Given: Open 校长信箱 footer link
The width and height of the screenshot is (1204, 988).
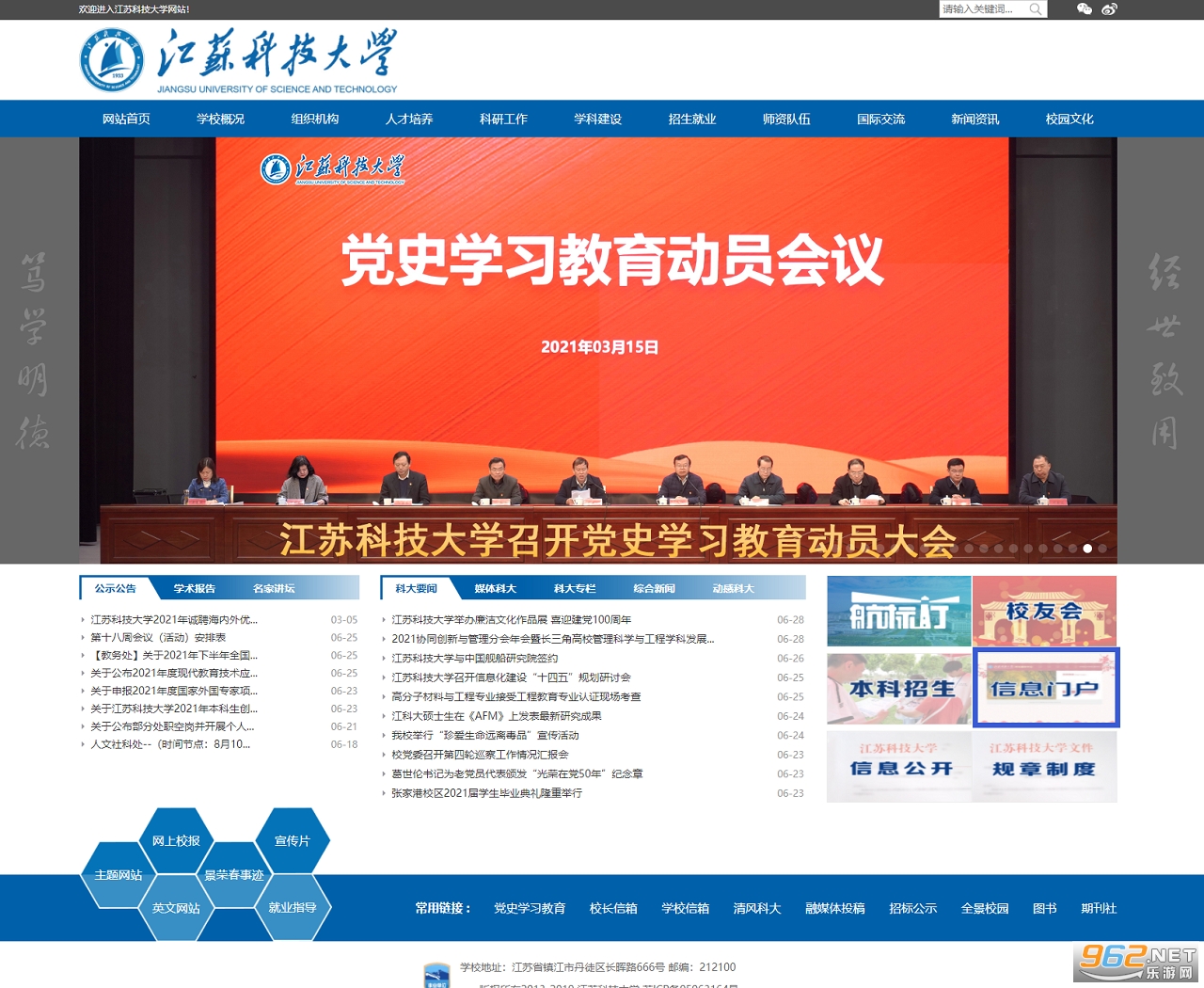Looking at the screenshot, I should coord(613,908).
